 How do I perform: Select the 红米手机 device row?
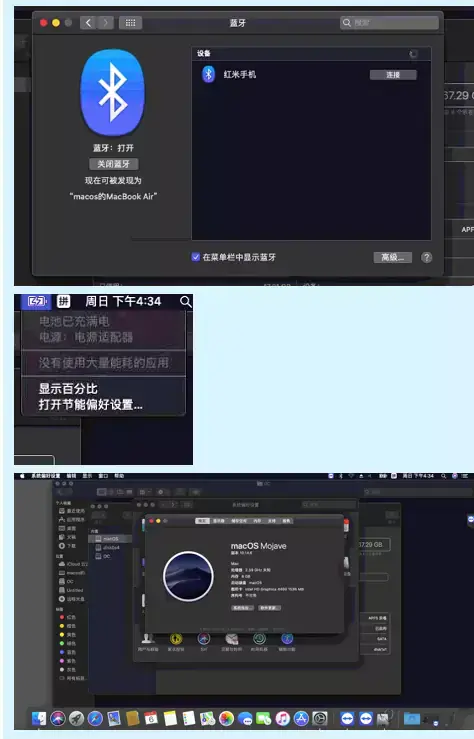coord(311,74)
